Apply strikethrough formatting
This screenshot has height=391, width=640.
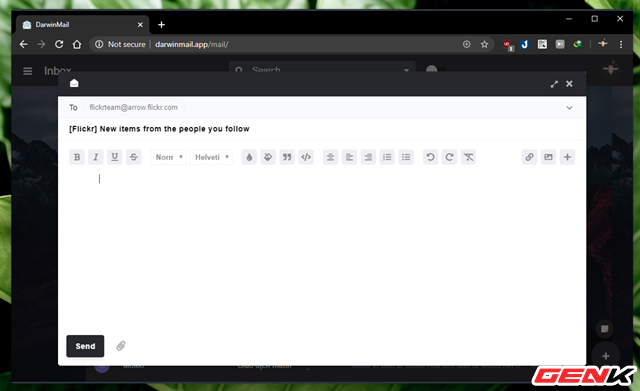(x=134, y=157)
